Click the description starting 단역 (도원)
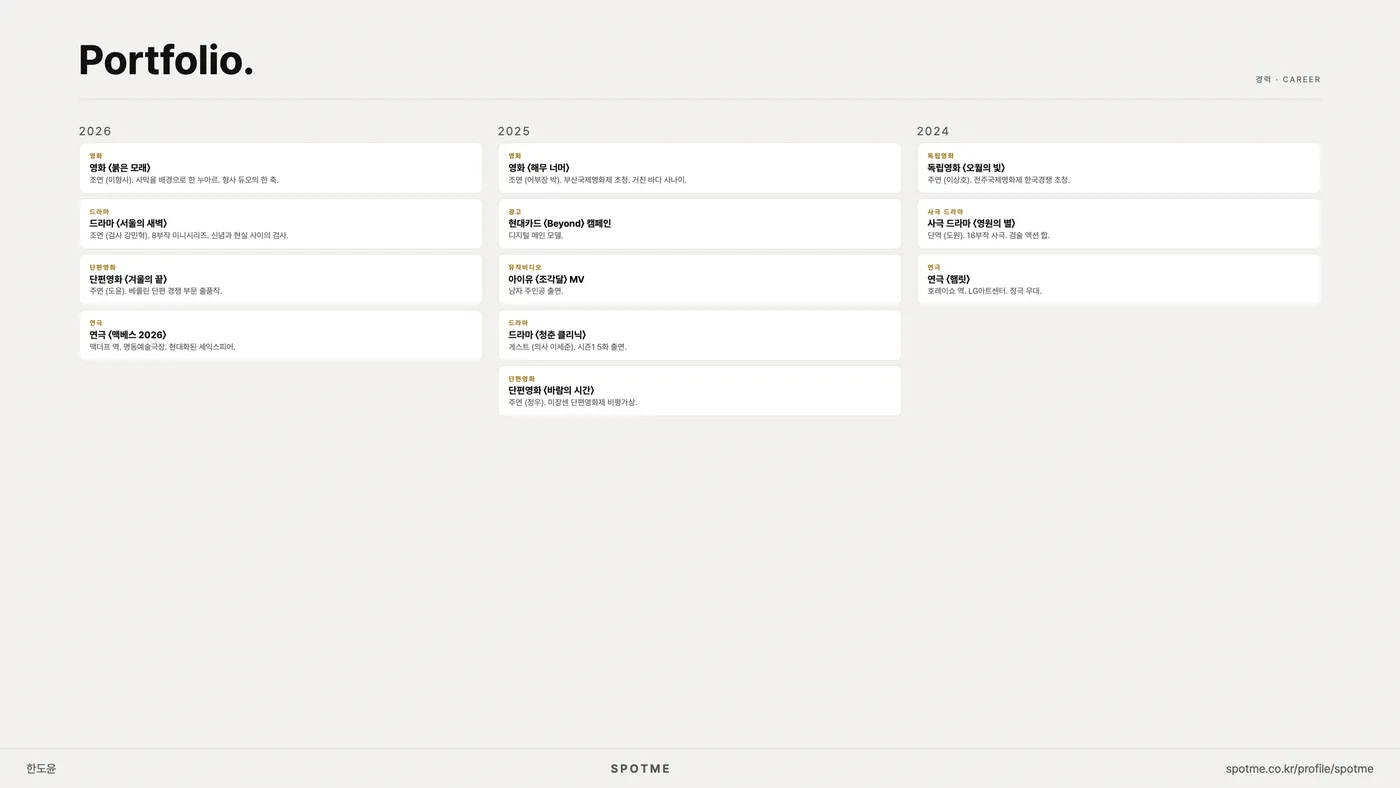1400x788 pixels. 989,236
